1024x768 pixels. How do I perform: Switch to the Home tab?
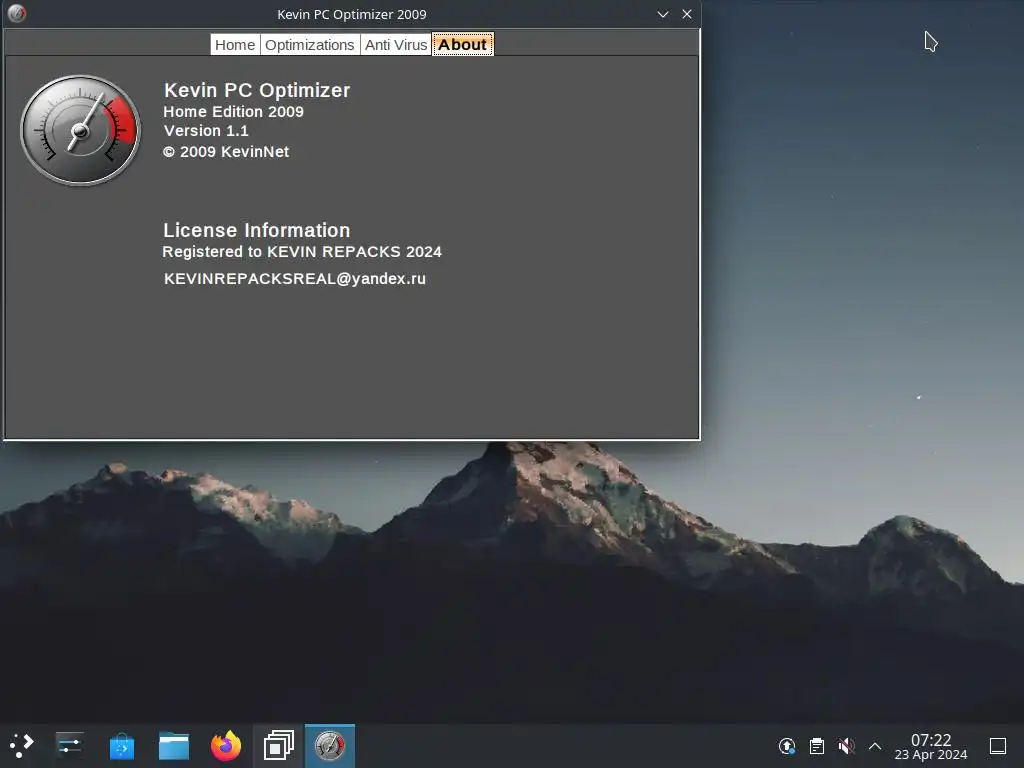(235, 44)
